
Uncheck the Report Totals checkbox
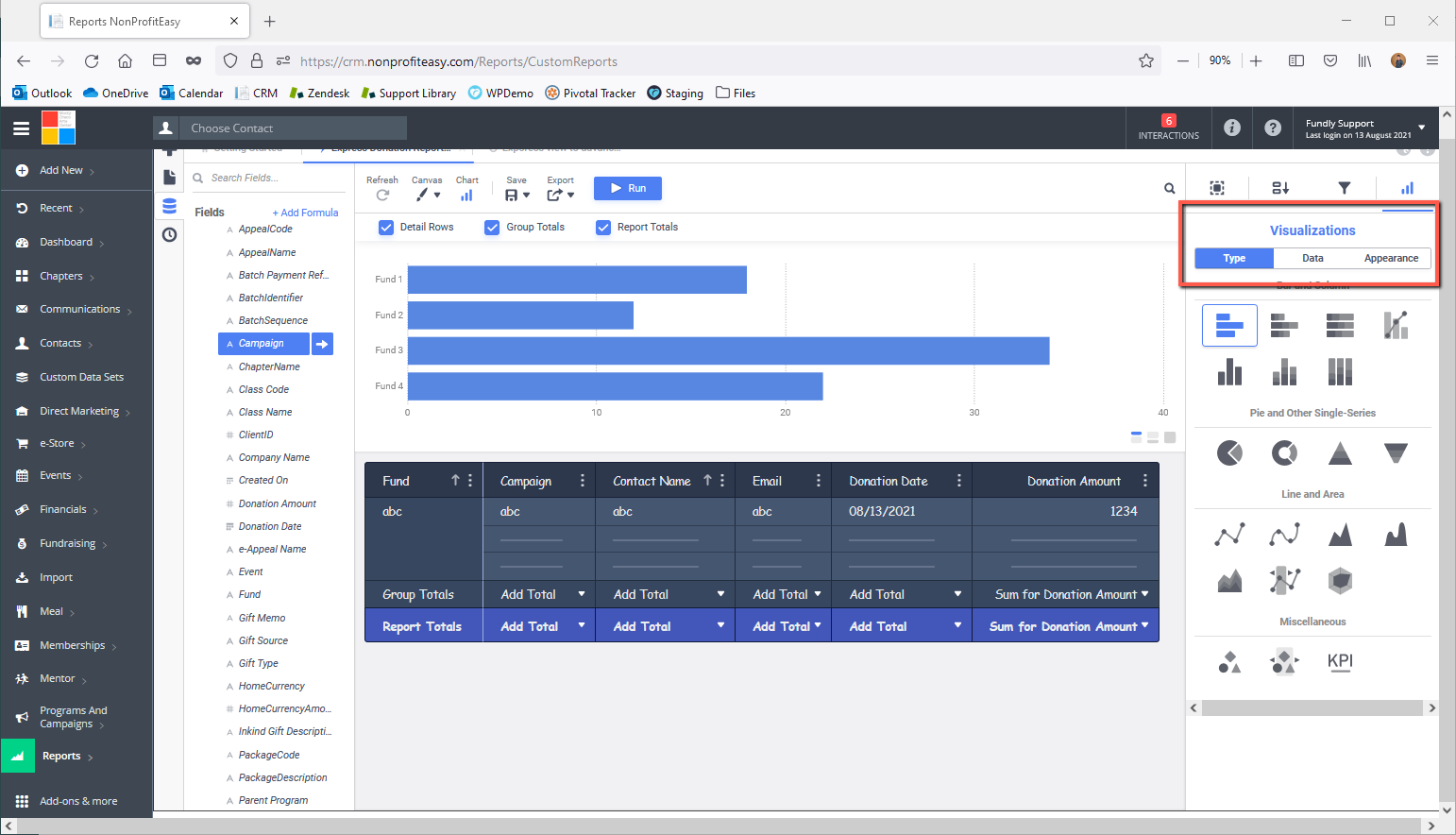click(603, 227)
